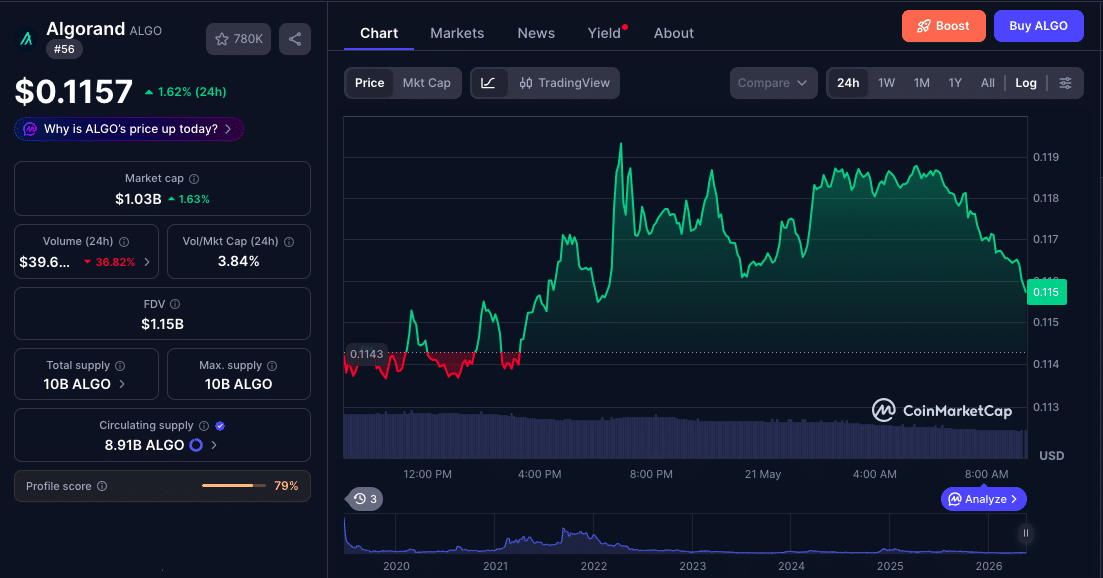Switch to line chart icon
1103x578 pixels.
tap(488, 83)
